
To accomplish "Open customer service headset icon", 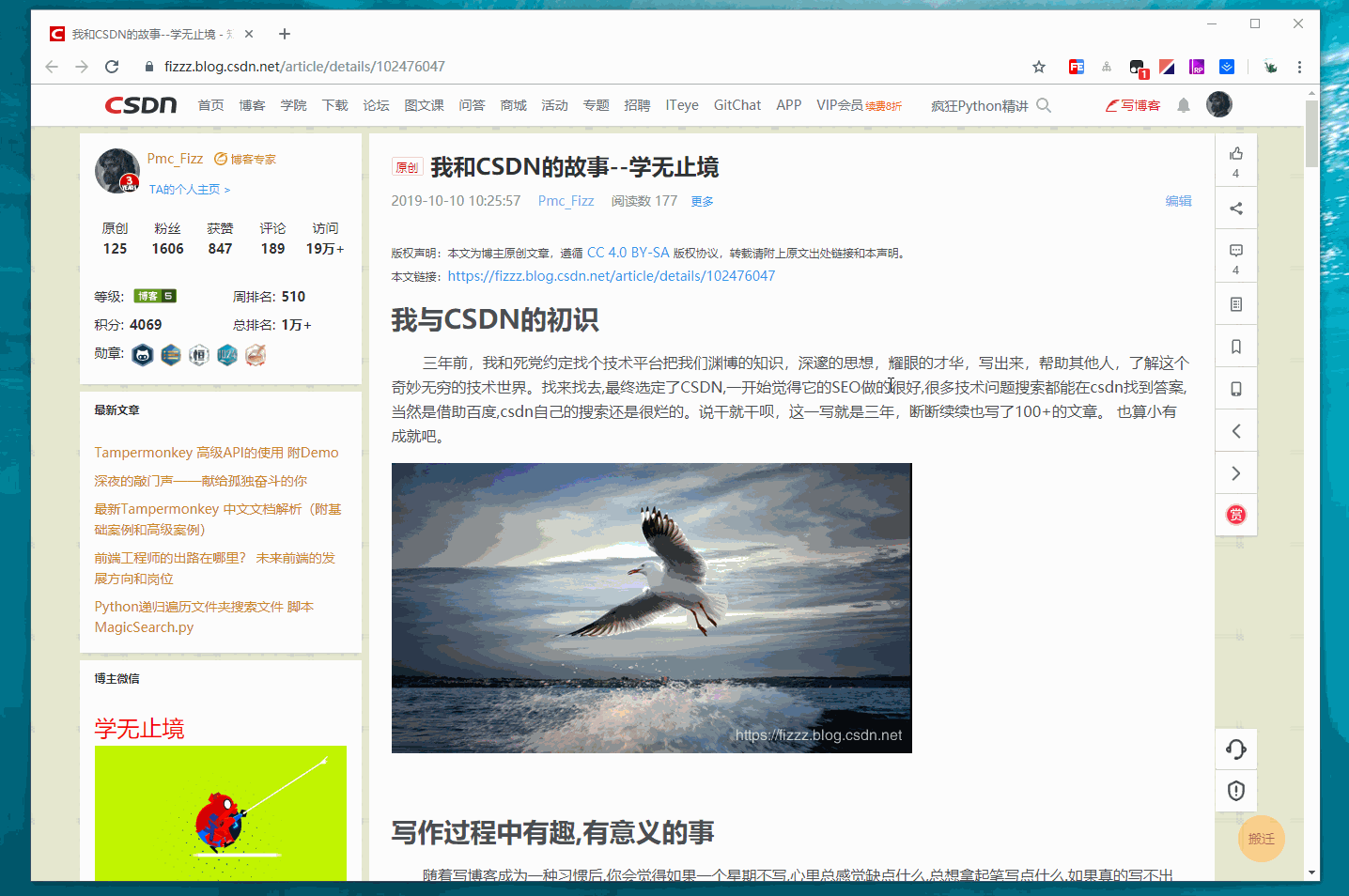I will (x=1236, y=749).
